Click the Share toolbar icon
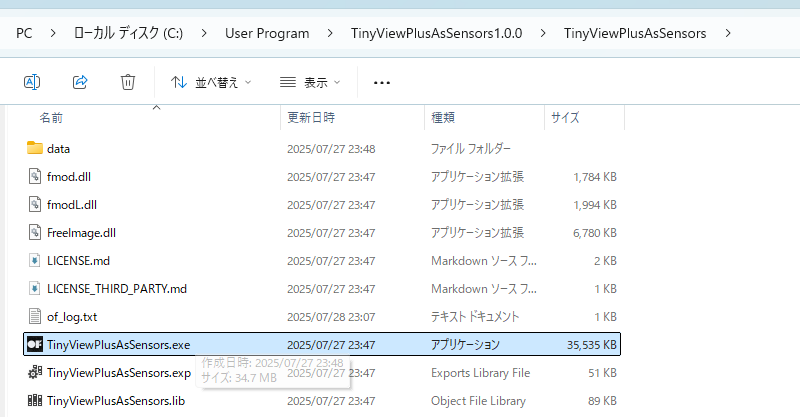 click(x=80, y=82)
